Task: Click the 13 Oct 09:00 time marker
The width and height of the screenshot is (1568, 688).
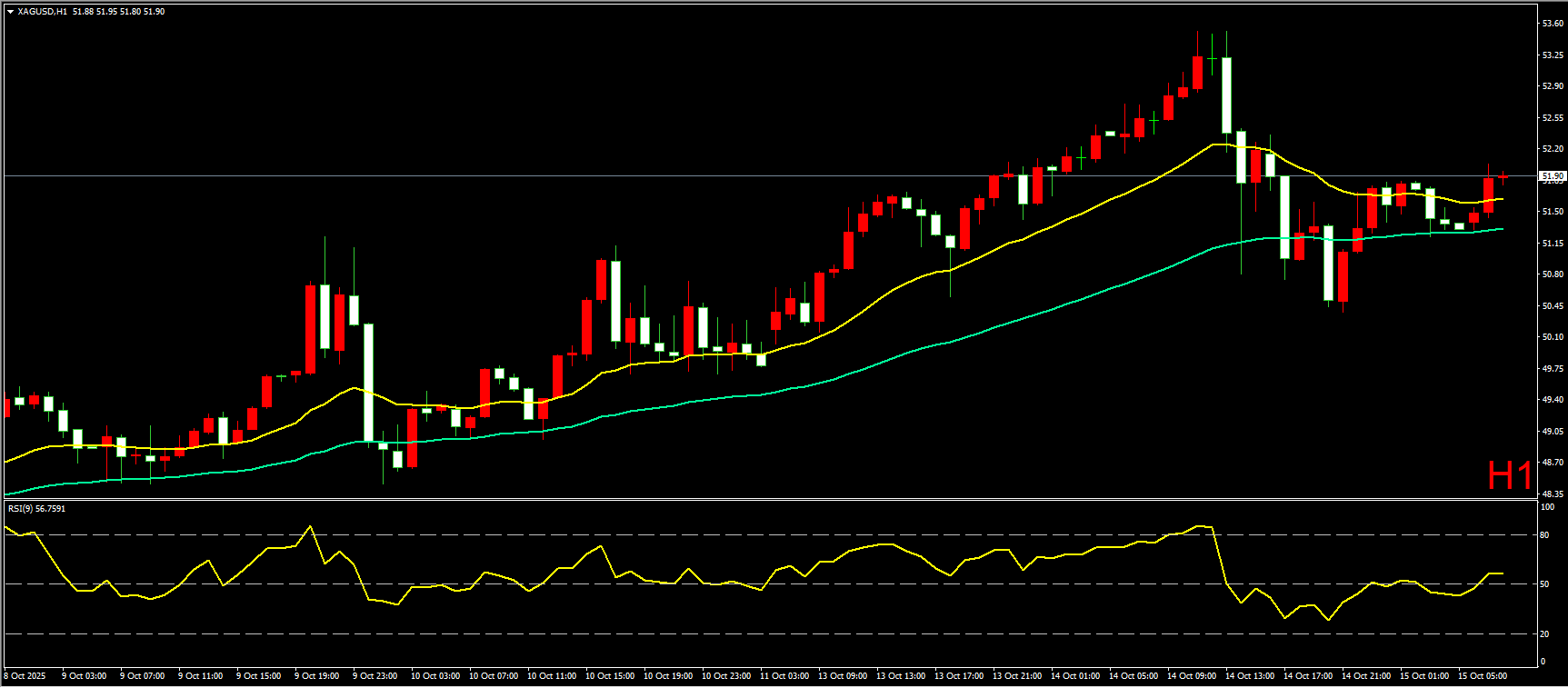Action: [x=842, y=676]
